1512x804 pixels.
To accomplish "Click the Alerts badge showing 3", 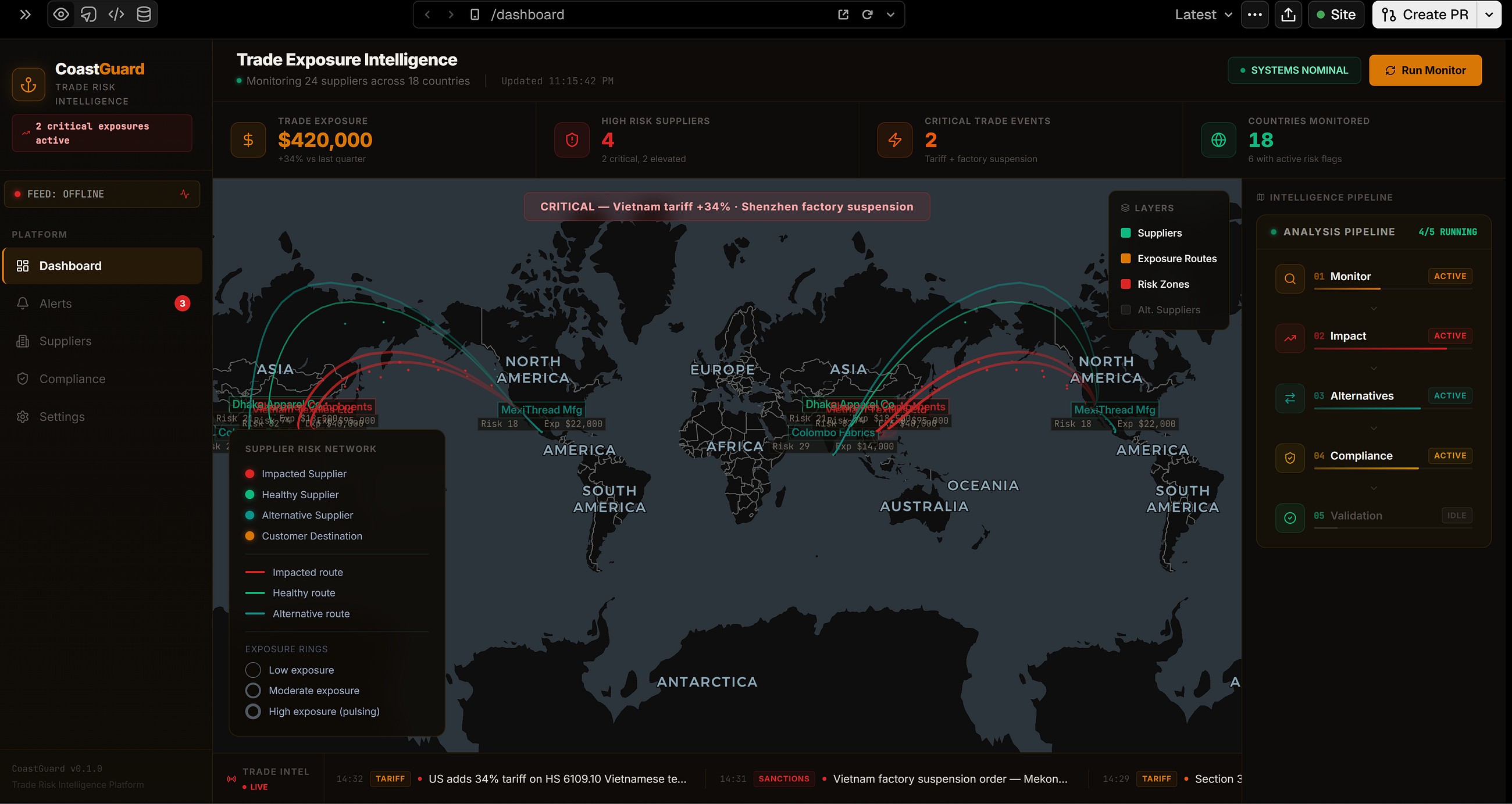I will tap(183, 303).
